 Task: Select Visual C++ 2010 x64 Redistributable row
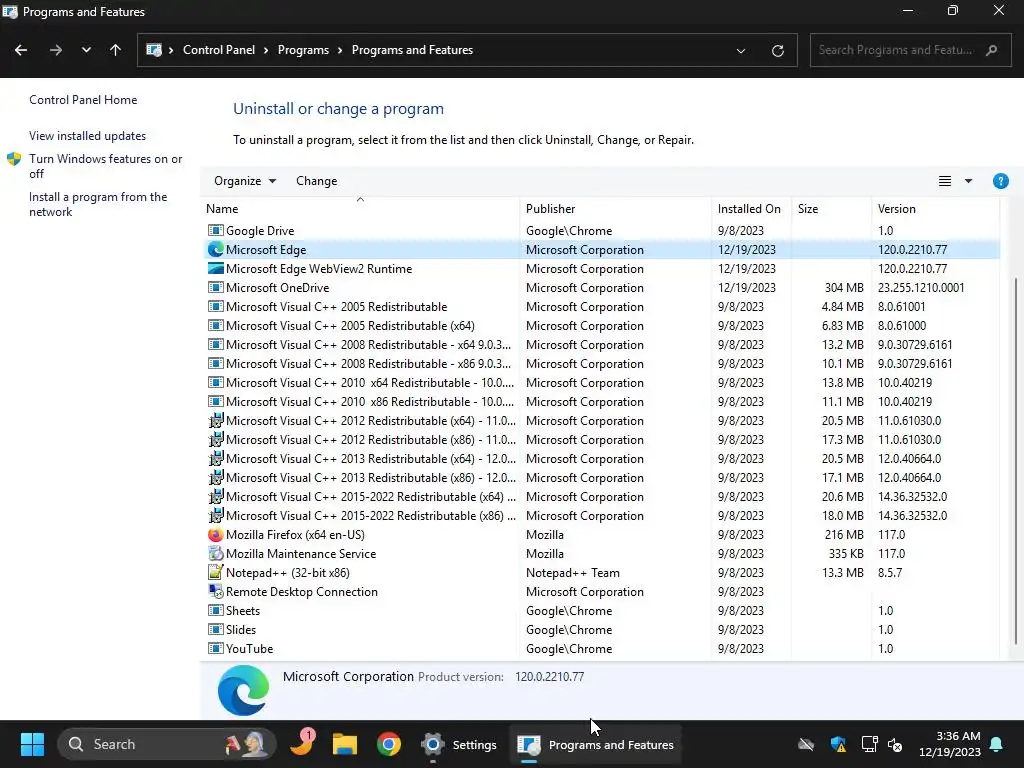click(602, 383)
